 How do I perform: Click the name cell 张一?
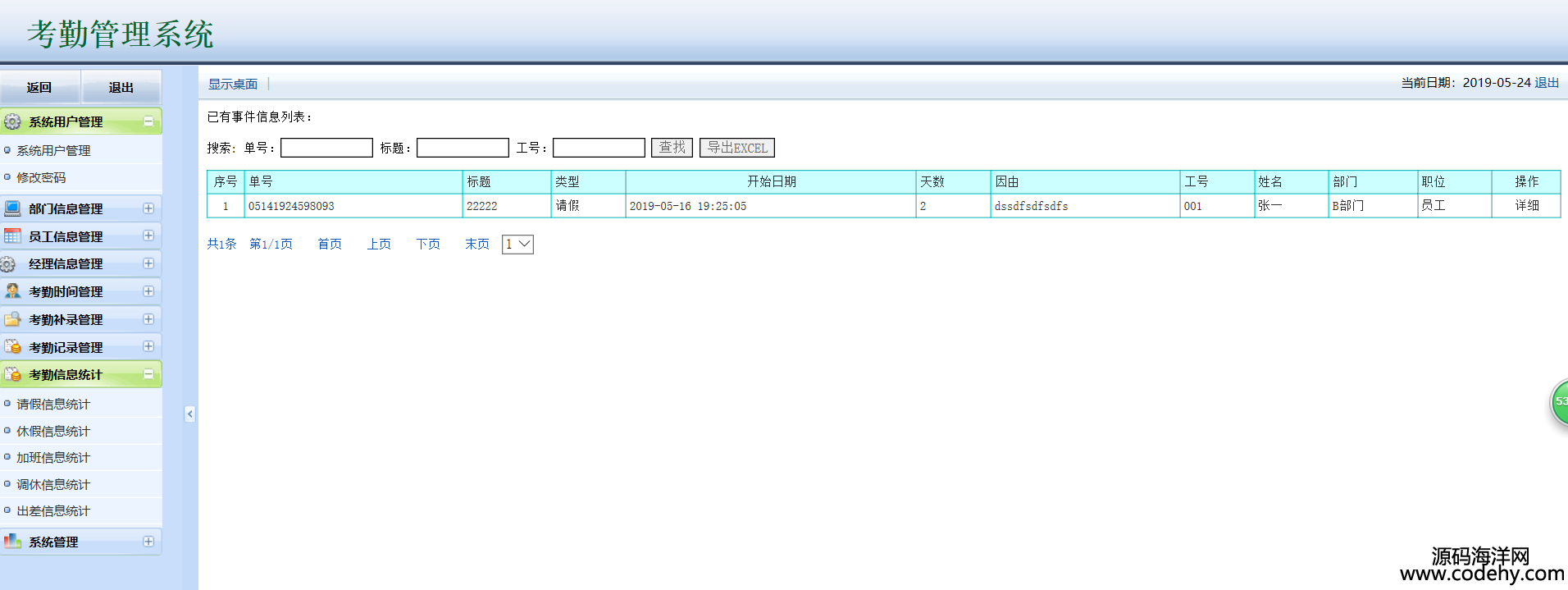(1292, 206)
